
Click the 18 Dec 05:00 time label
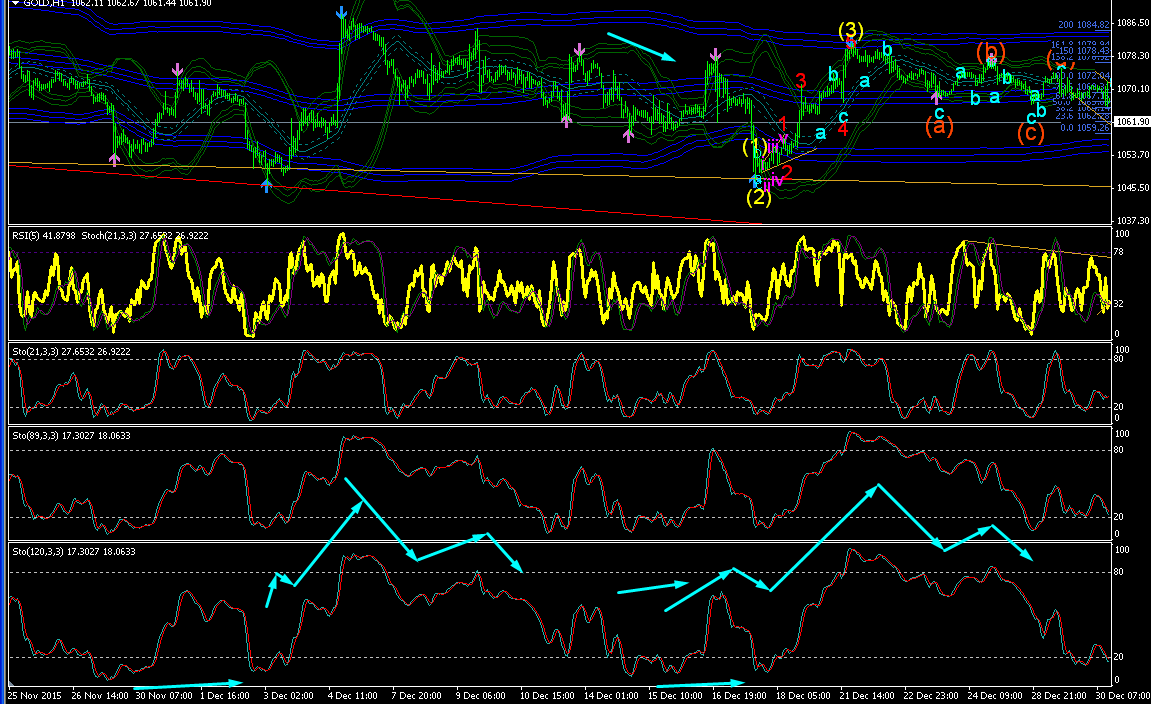(804, 695)
